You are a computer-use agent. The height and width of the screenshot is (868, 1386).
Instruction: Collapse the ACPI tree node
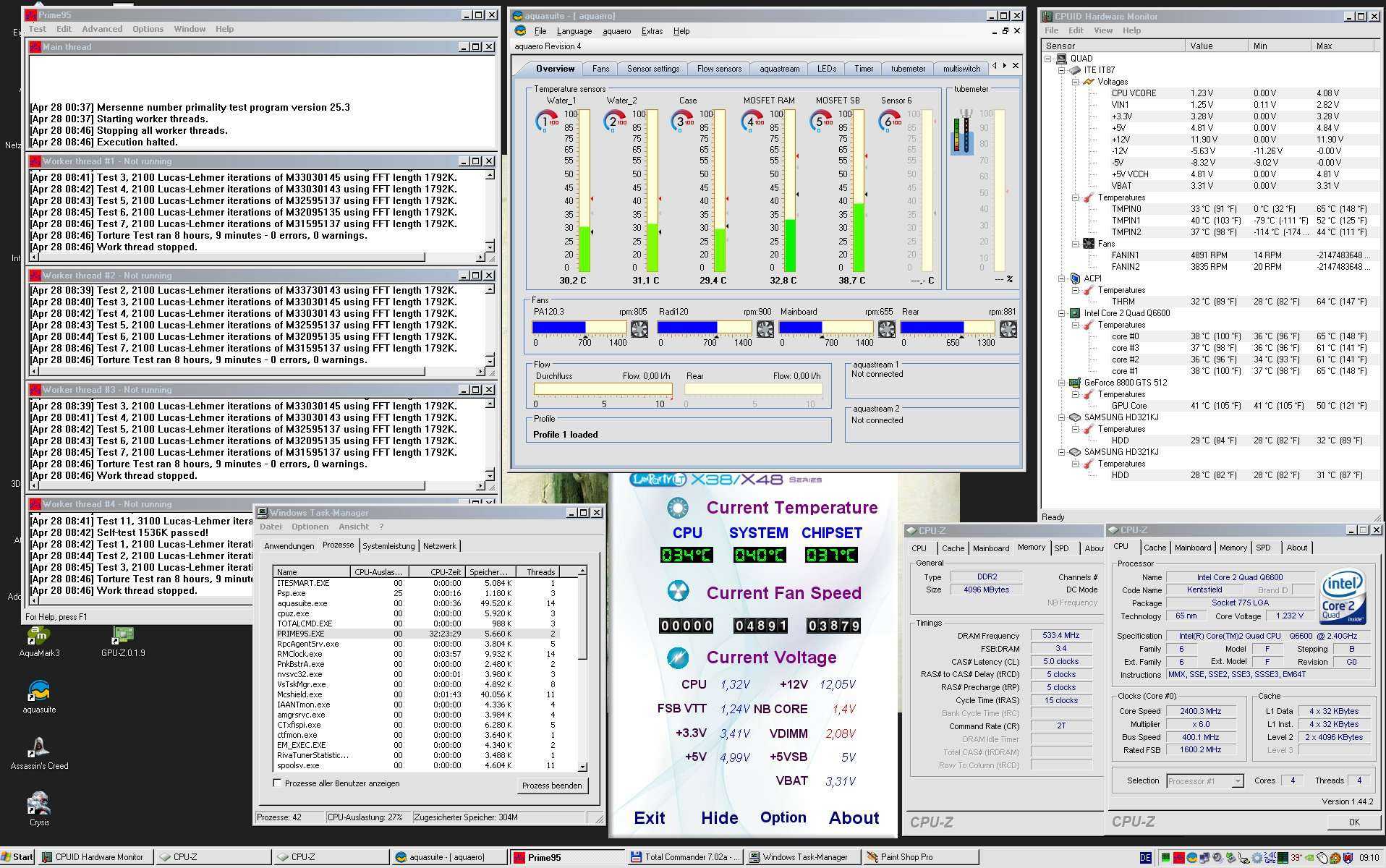(x=1061, y=278)
